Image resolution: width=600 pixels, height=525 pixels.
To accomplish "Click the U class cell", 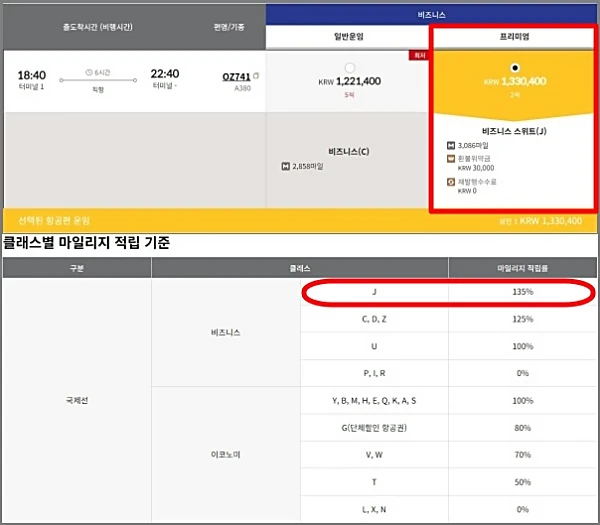I will (x=374, y=346).
